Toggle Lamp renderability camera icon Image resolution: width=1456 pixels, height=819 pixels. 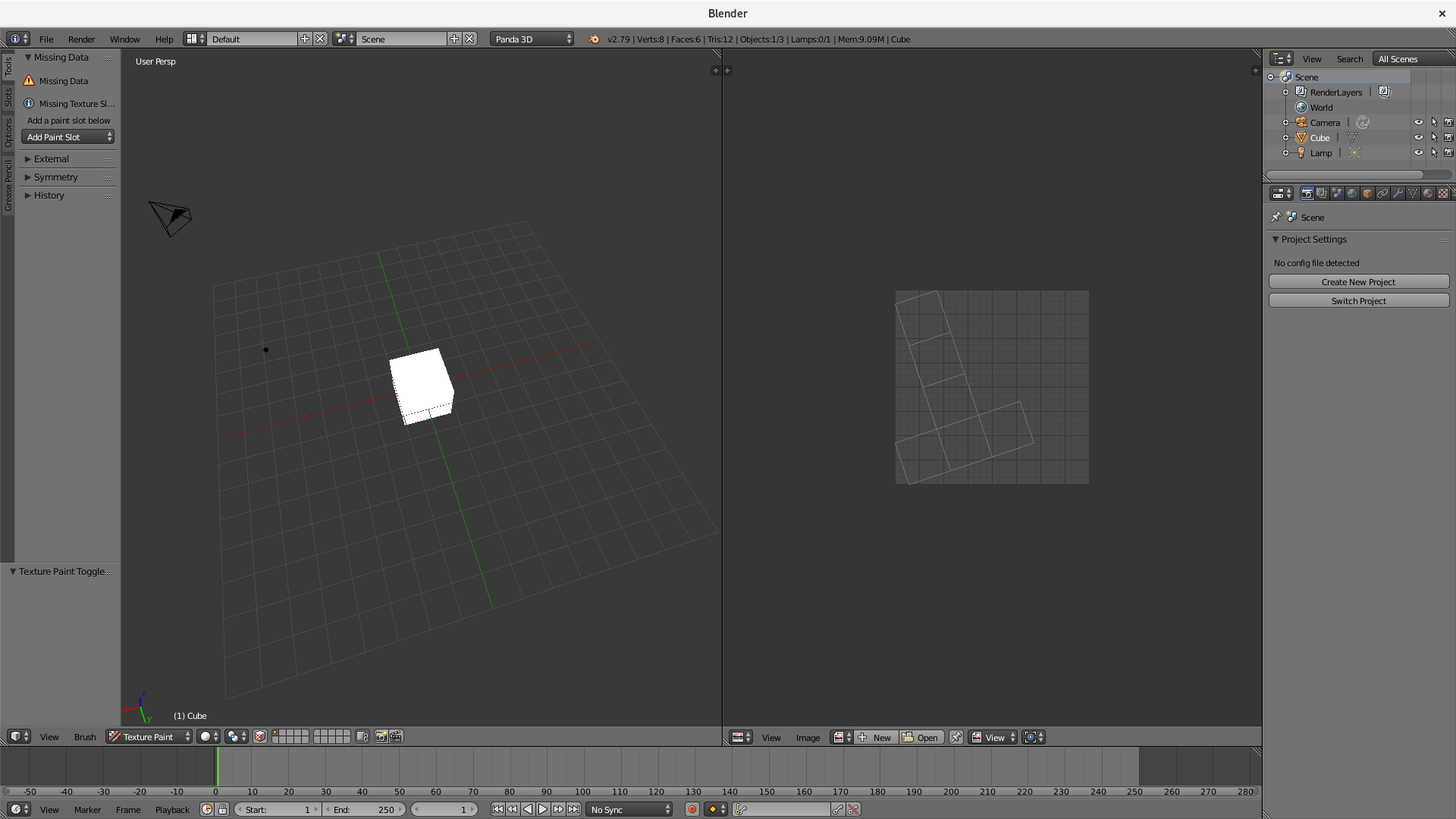pyautogui.click(x=1448, y=152)
